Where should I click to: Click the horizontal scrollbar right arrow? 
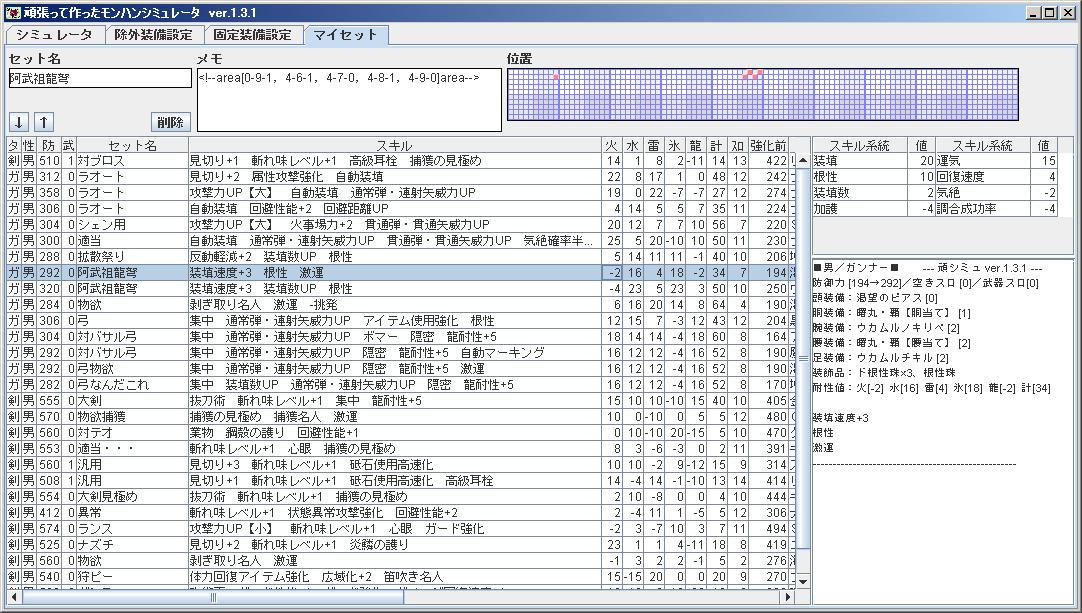tap(789, 597)
